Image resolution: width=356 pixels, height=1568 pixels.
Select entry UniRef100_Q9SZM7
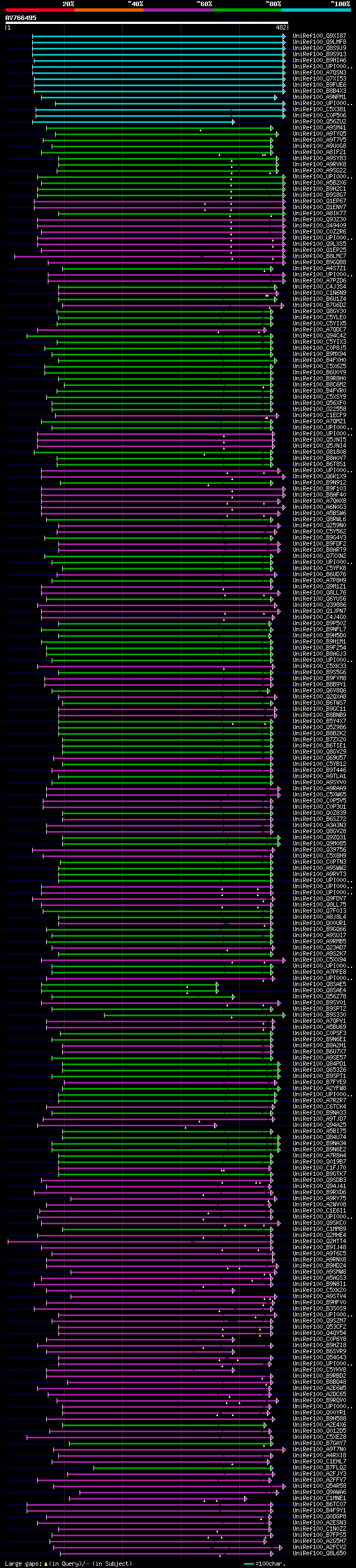click(319, 1320)
